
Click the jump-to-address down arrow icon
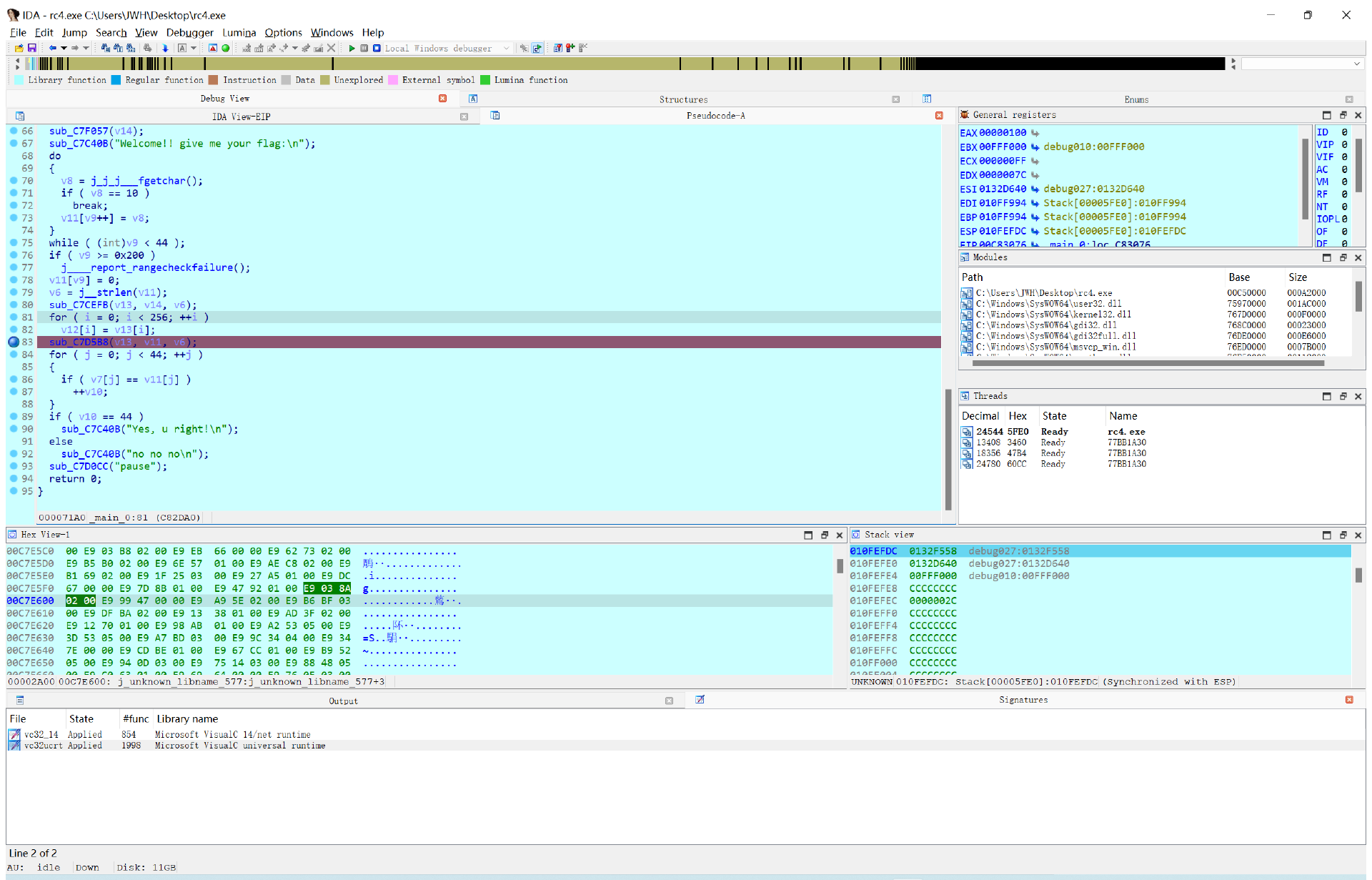[x=165, y=48]
